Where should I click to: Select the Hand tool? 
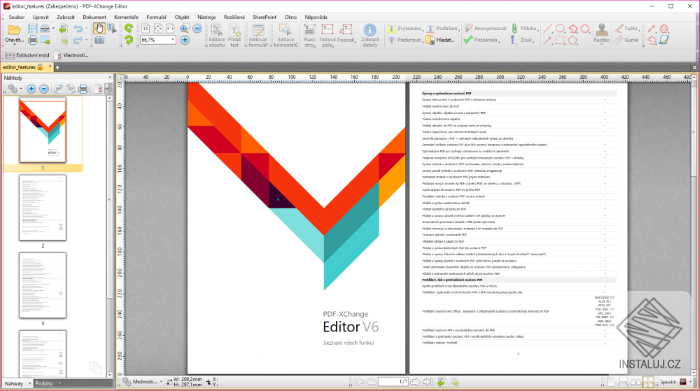(99, 29)
